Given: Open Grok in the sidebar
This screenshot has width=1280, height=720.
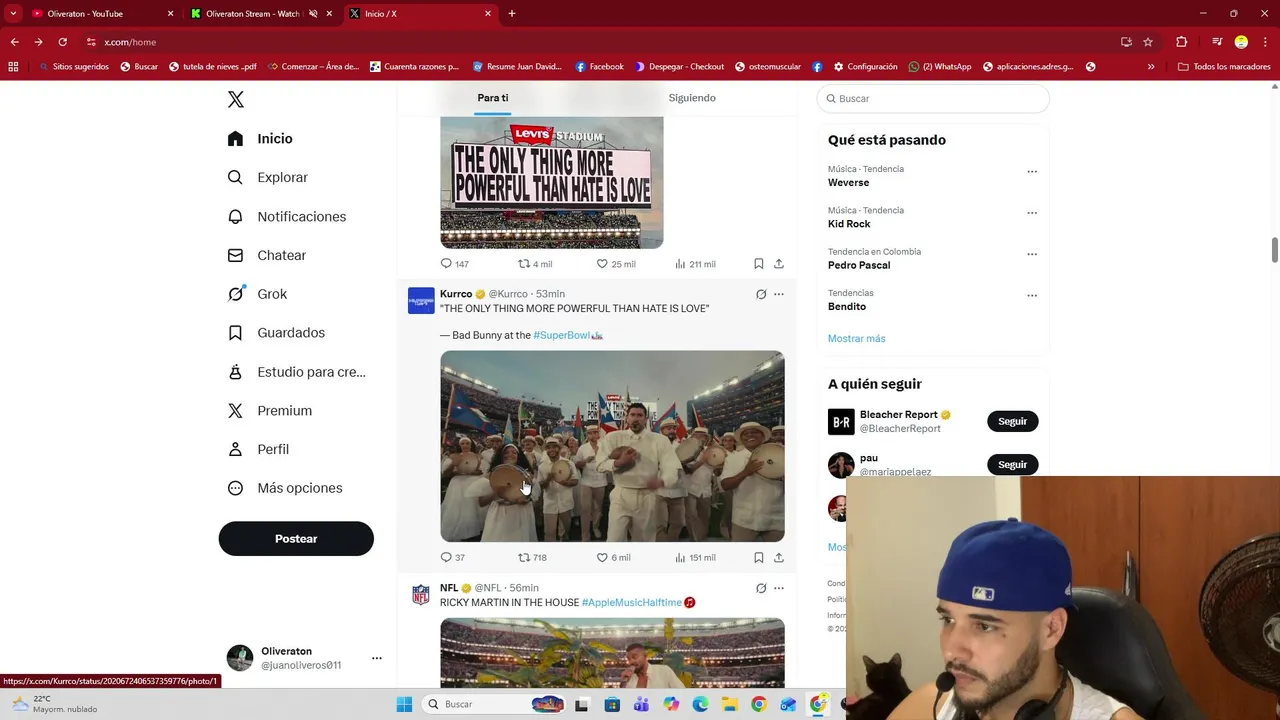Looking at the screenshot, I should click(x=258, y=294).
